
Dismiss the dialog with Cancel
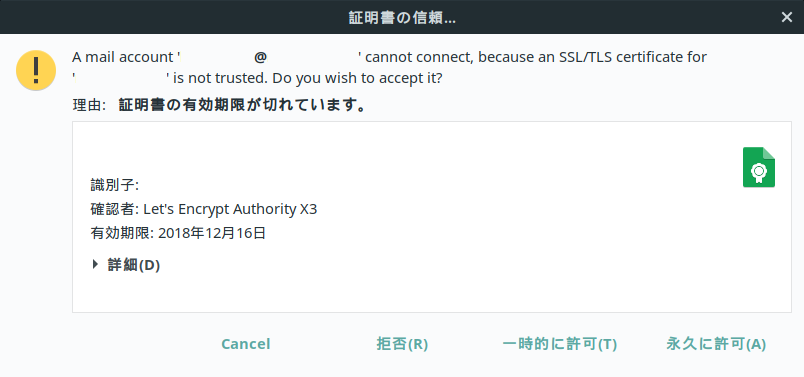pyautogui.click(x=246, y=344)
